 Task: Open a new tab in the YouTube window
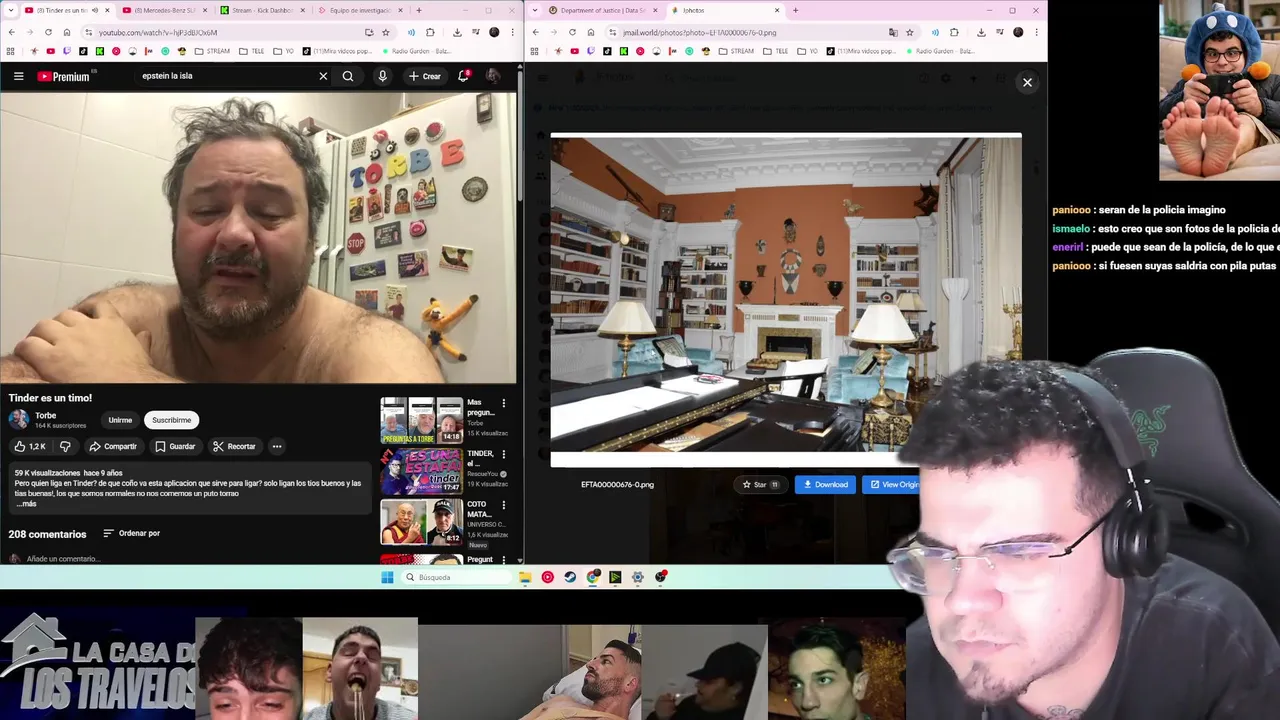[418, 10]
